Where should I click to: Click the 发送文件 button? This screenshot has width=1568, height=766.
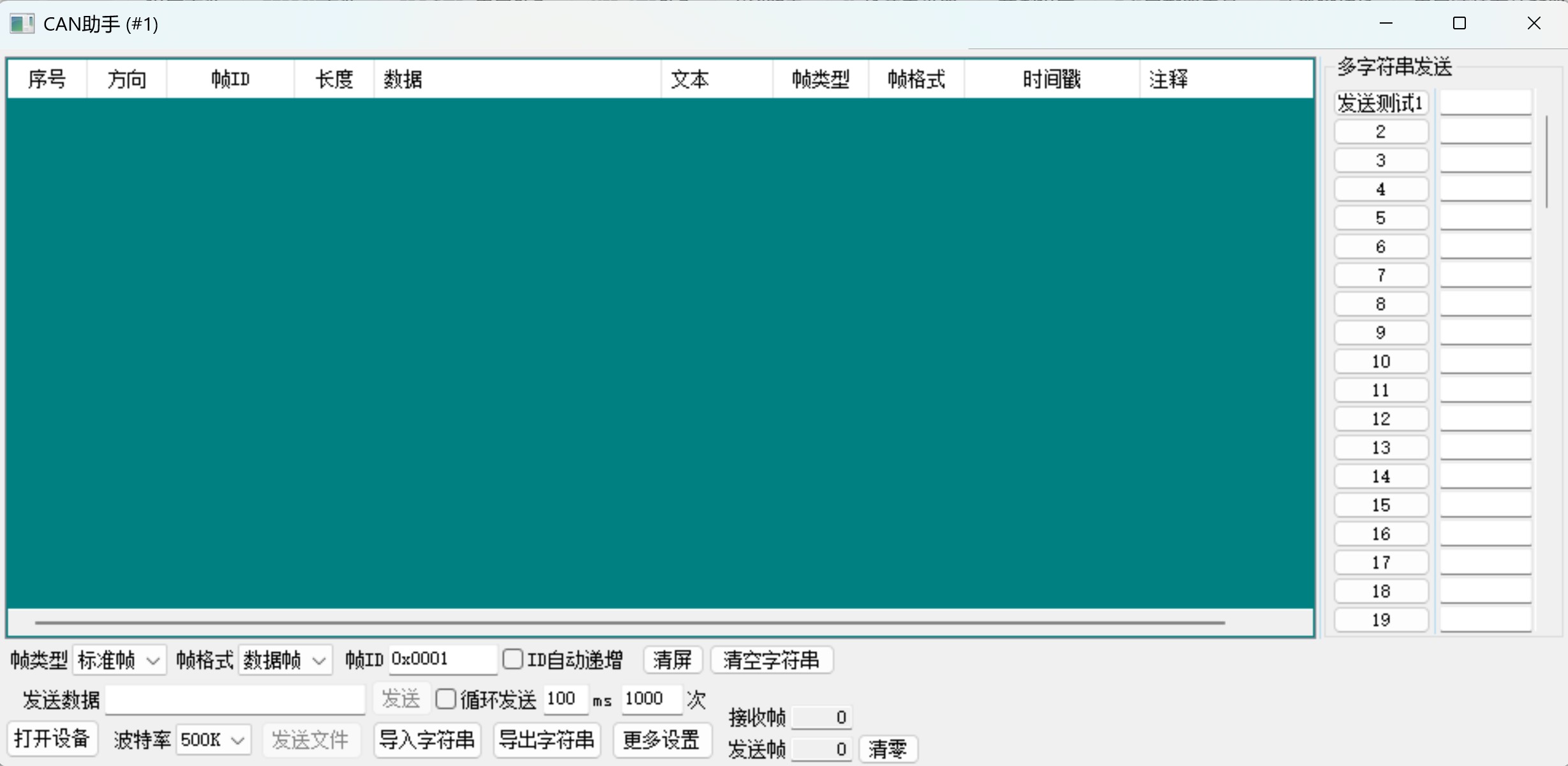click(x=311, y=740)
